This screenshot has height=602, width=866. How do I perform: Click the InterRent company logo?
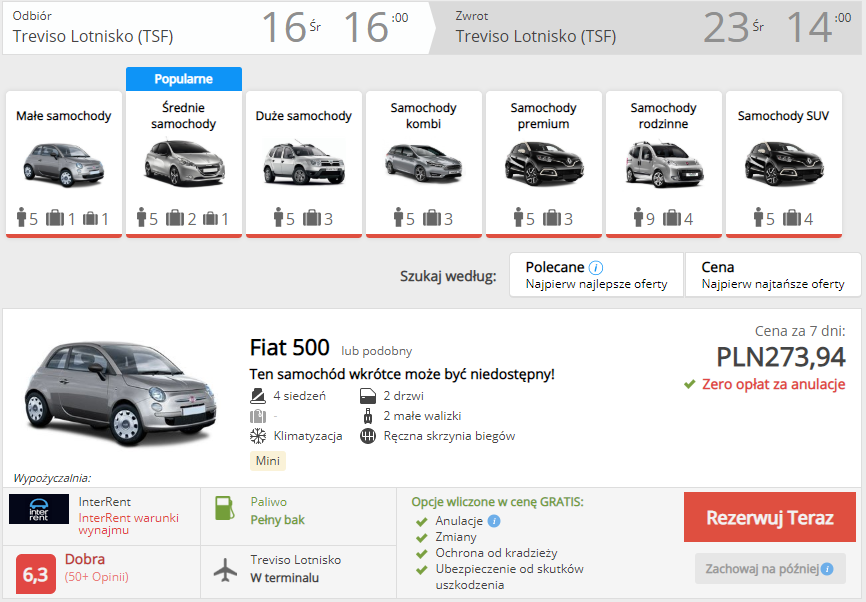click(39, 509)
